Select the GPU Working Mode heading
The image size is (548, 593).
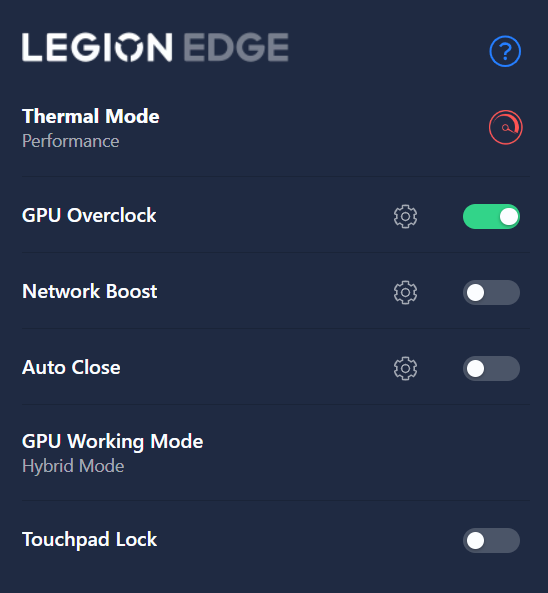point(113,441)
